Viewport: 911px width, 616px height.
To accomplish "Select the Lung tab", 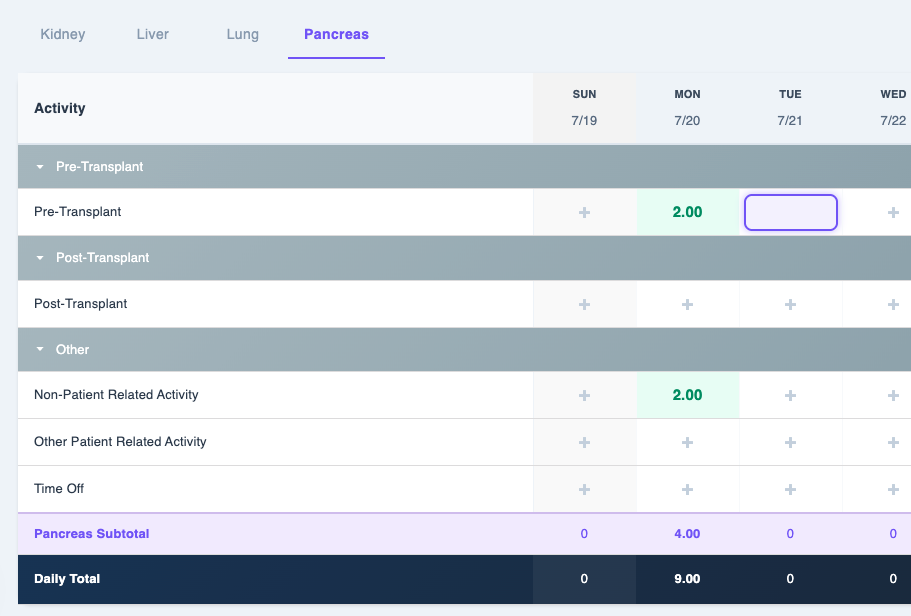I will [243, 34].
